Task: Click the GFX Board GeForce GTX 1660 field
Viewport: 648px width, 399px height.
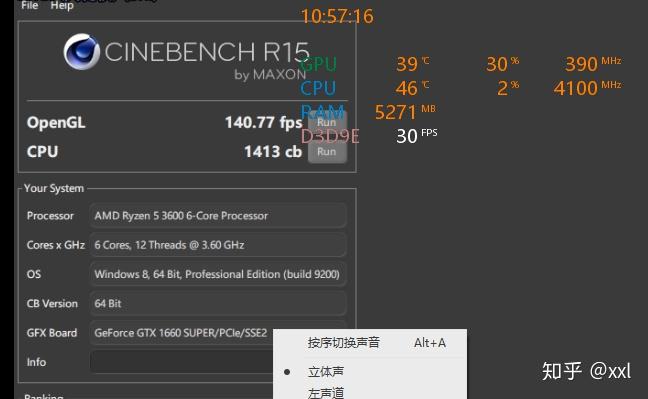Action: [182, 333]
